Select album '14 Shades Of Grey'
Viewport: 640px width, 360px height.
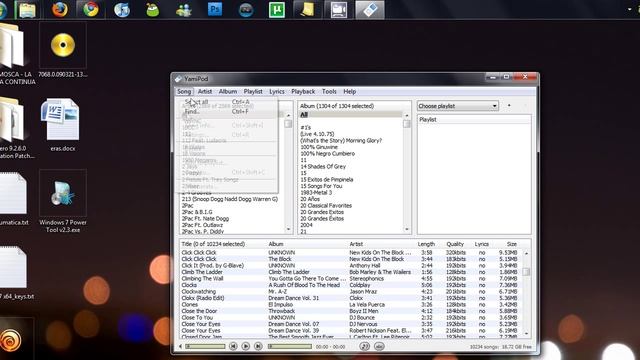[x=323, y=167]
